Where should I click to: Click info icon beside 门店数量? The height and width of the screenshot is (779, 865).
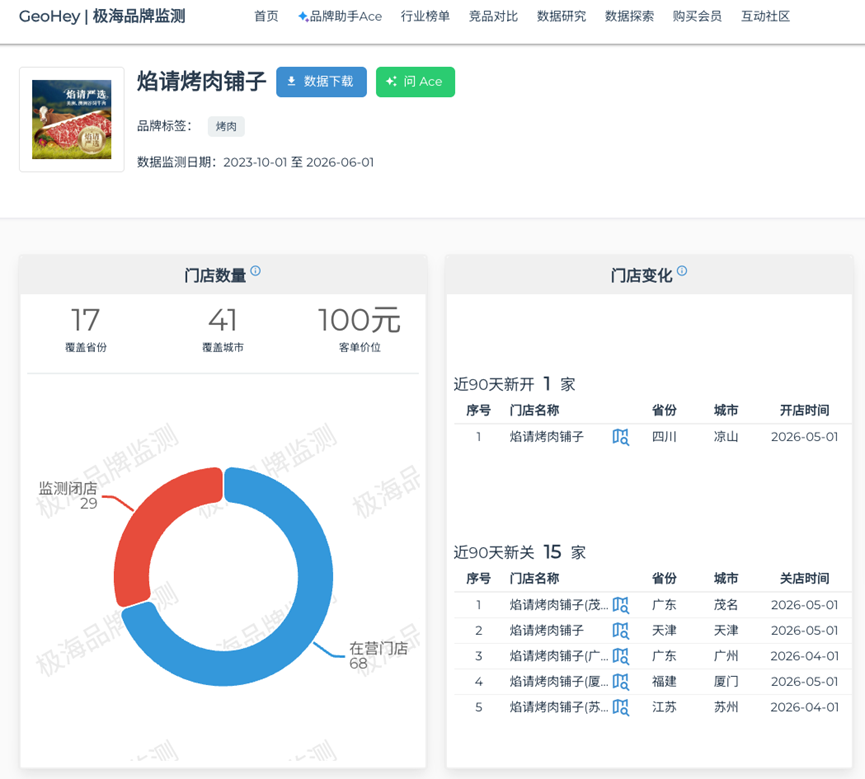point(255,270)
